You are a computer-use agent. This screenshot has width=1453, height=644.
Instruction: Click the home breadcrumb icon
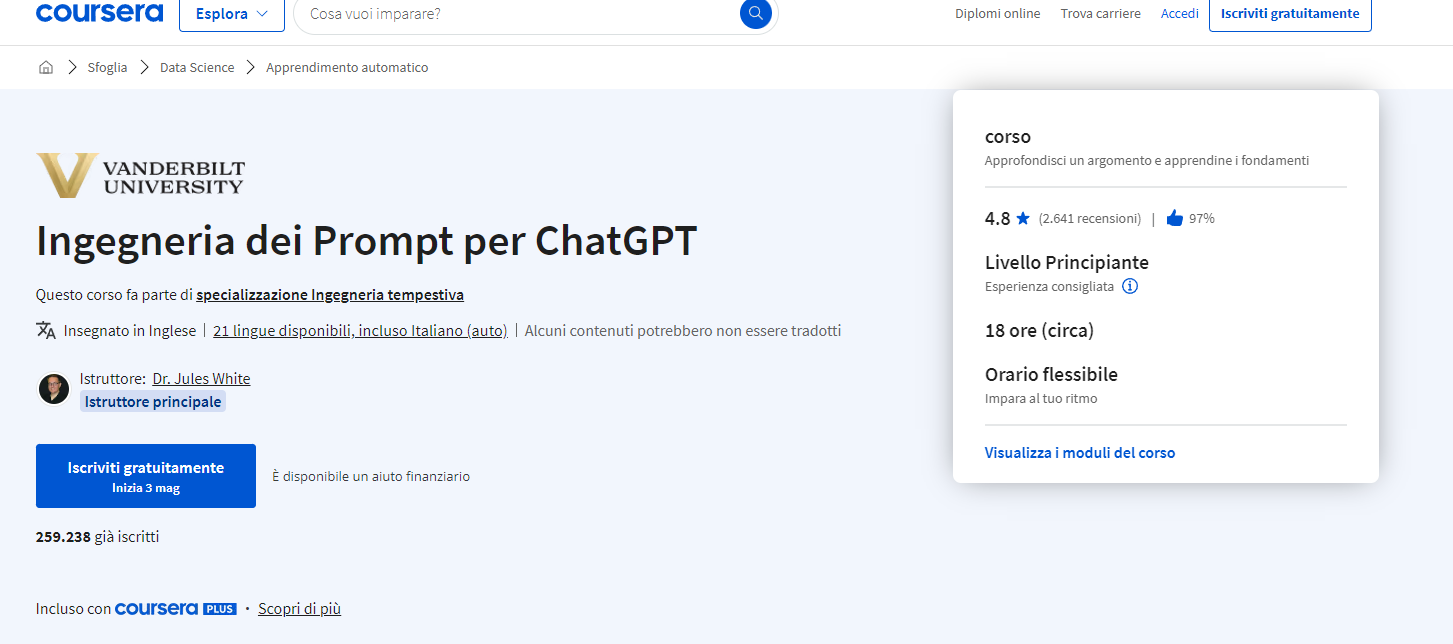(x=46, y=68)
